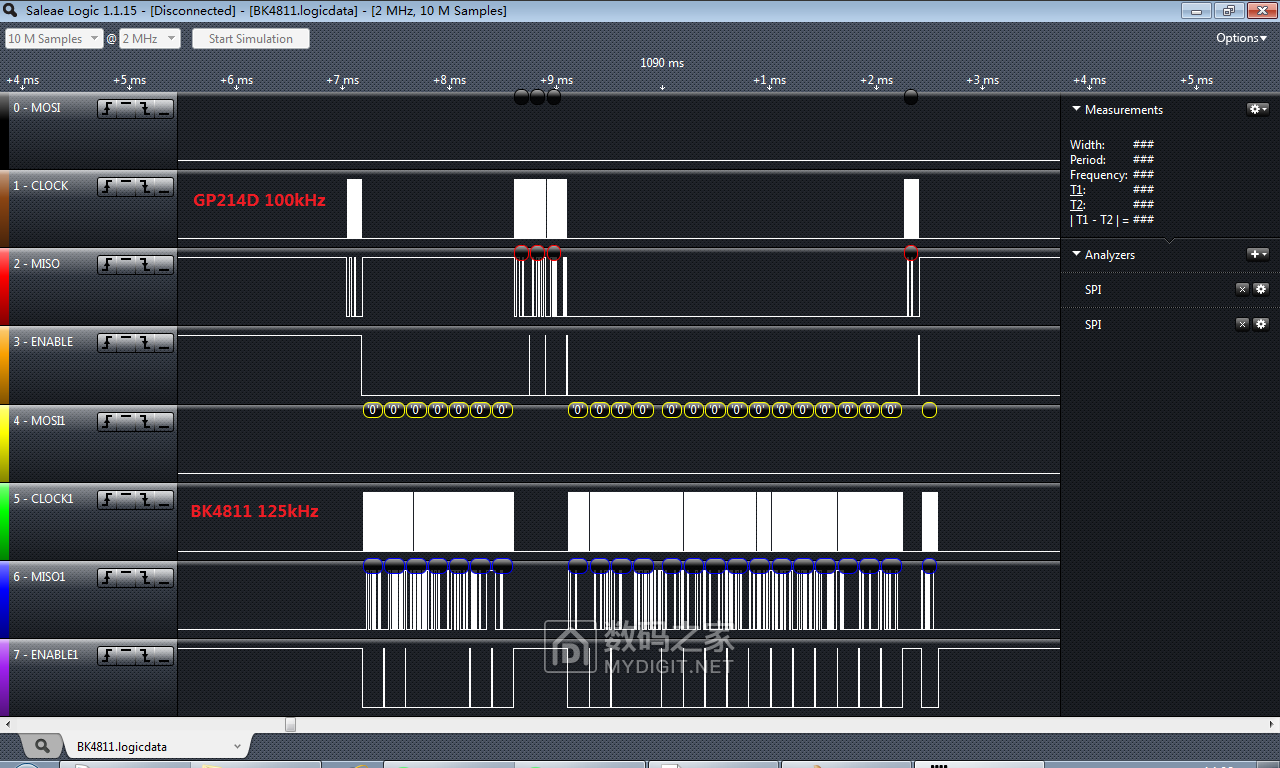
Task: Set falling edge trigger on 0 - MOSI
Action: click(x=145, y=109)
